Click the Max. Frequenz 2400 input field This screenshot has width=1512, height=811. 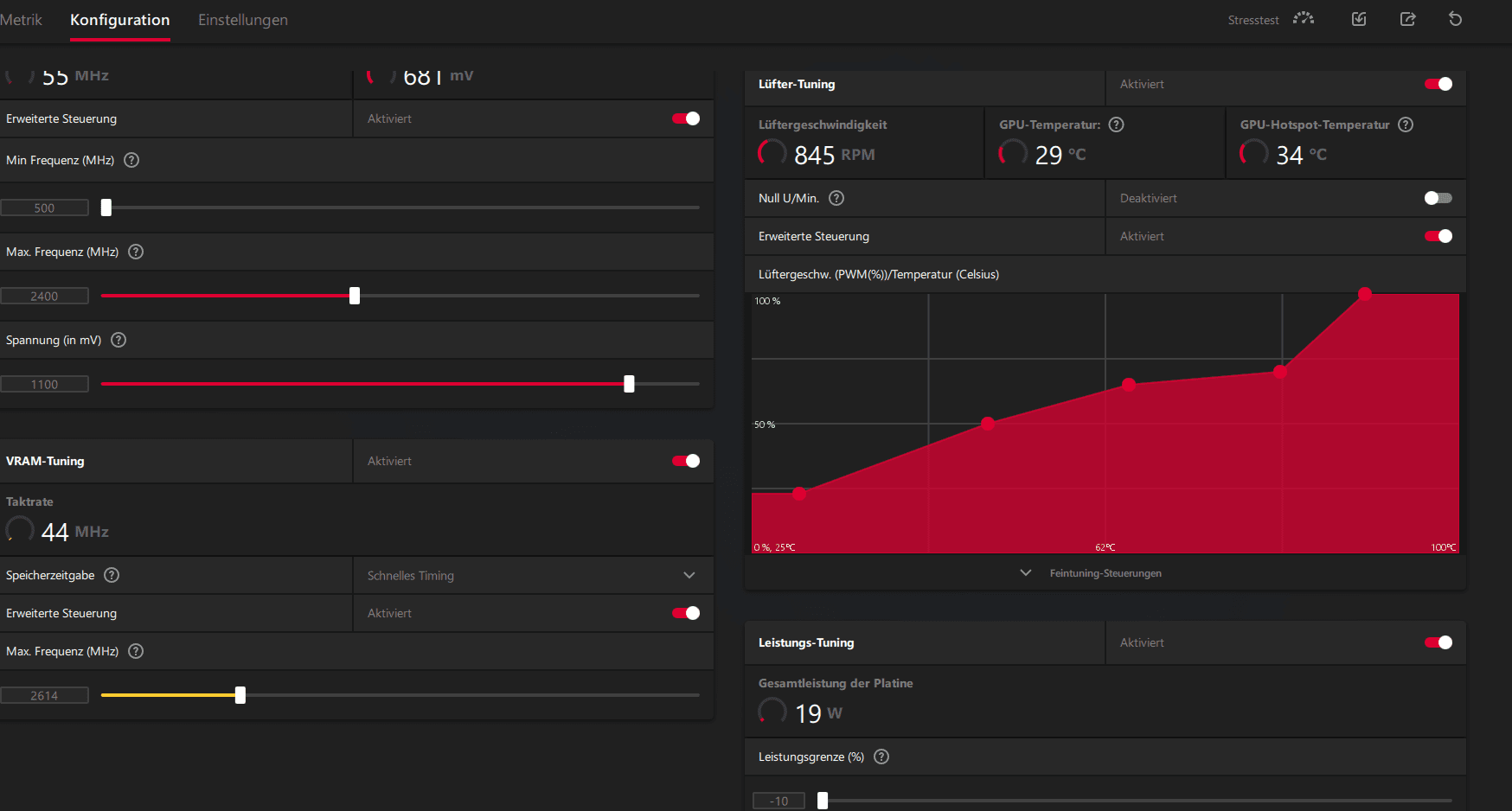44,296
